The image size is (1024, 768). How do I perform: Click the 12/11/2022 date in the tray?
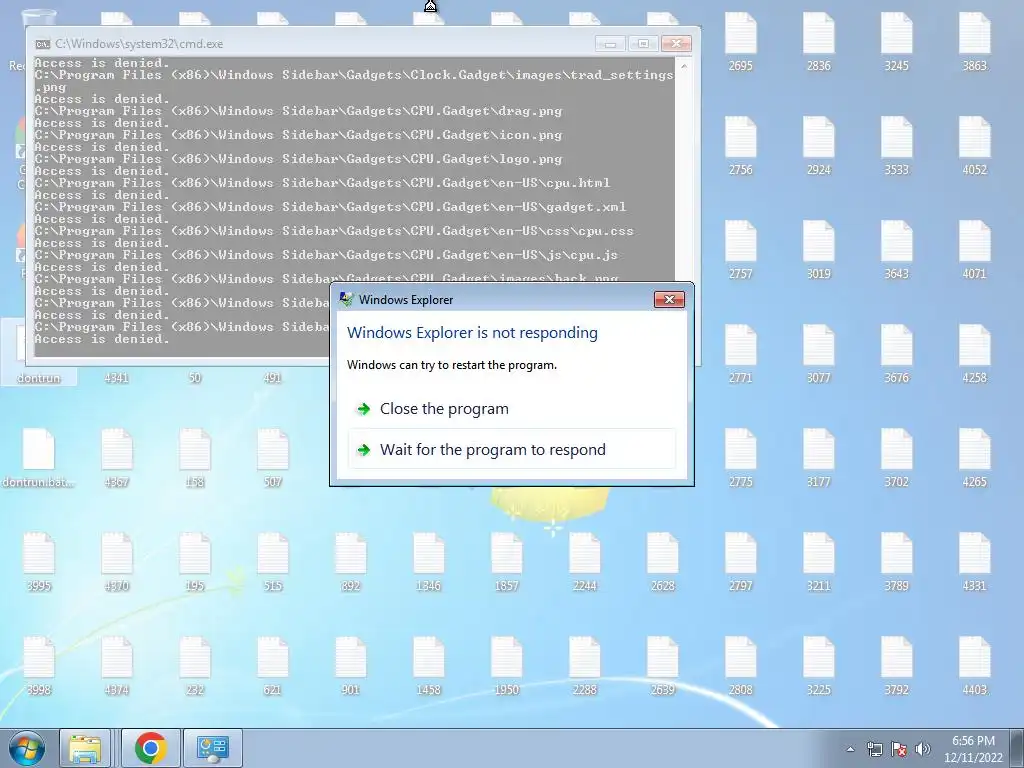click(973, 758)
